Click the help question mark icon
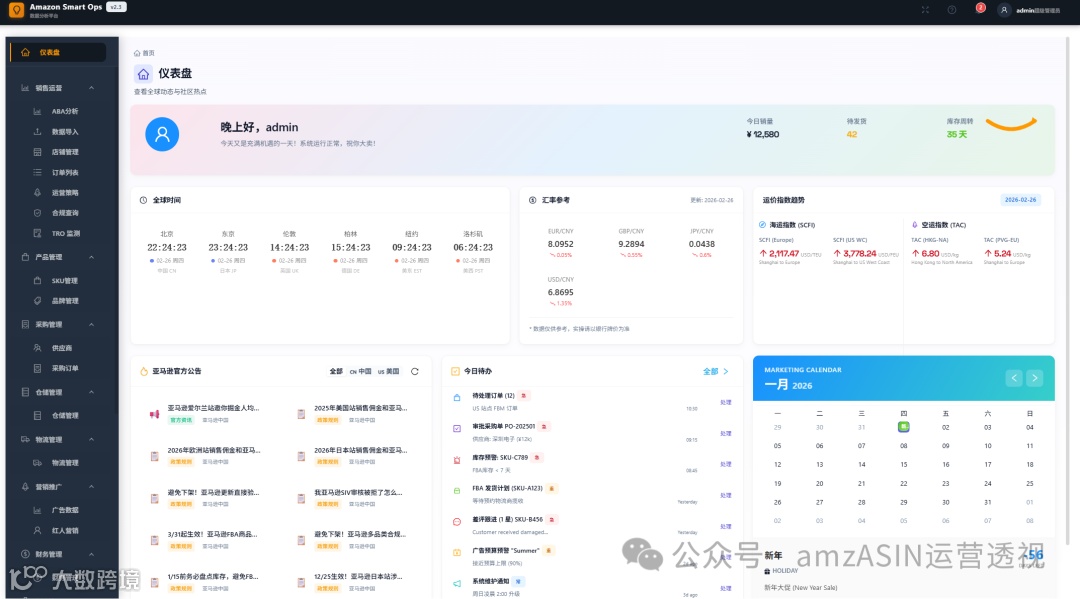This screenshot has width=1080, height=599. pos(952,10)
